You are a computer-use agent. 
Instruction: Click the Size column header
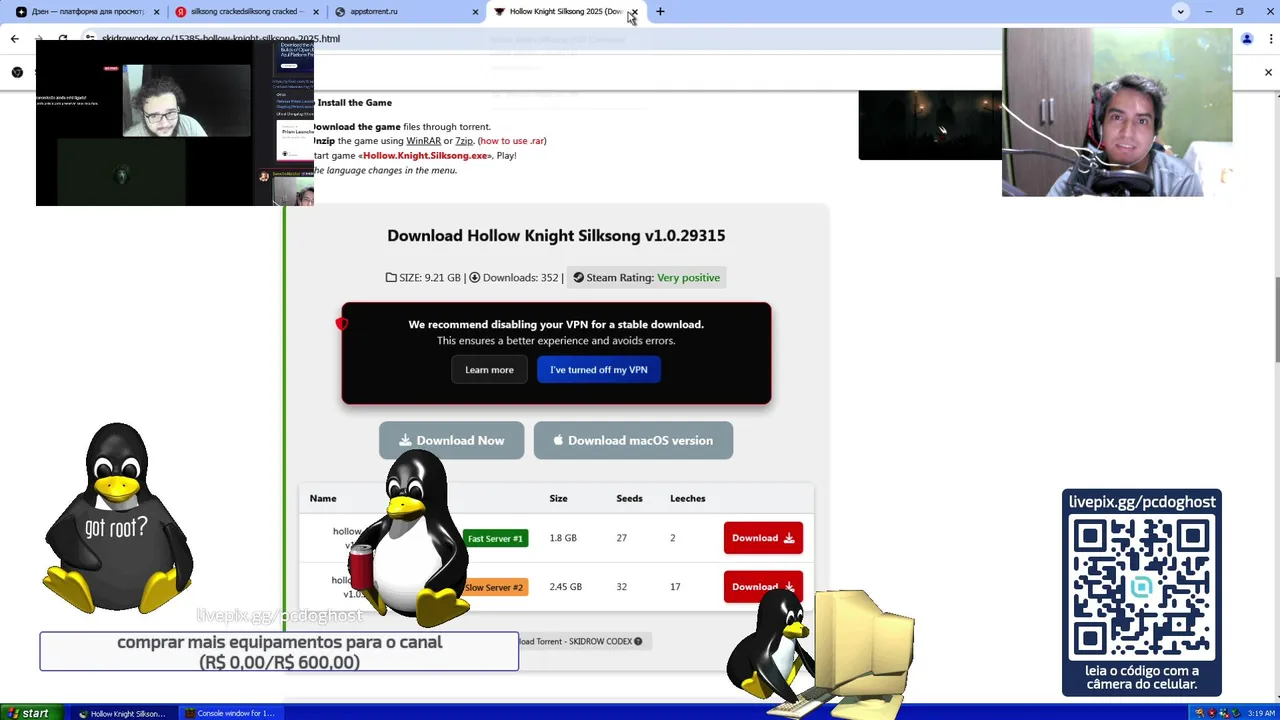point(558,498)
